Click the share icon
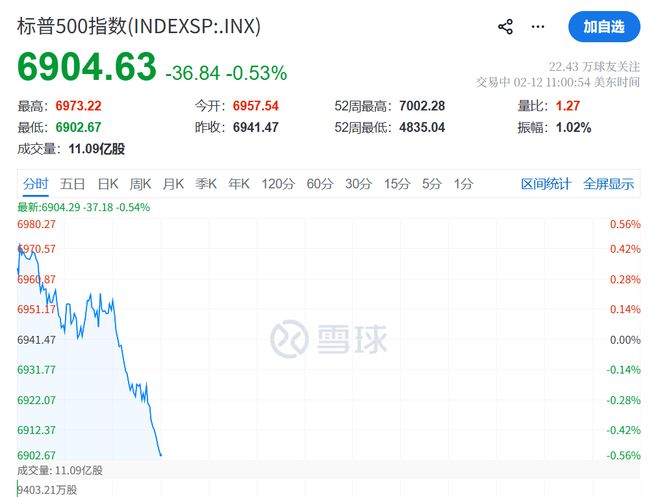This screenshot has width=660, height=497. tap(505, 27)
